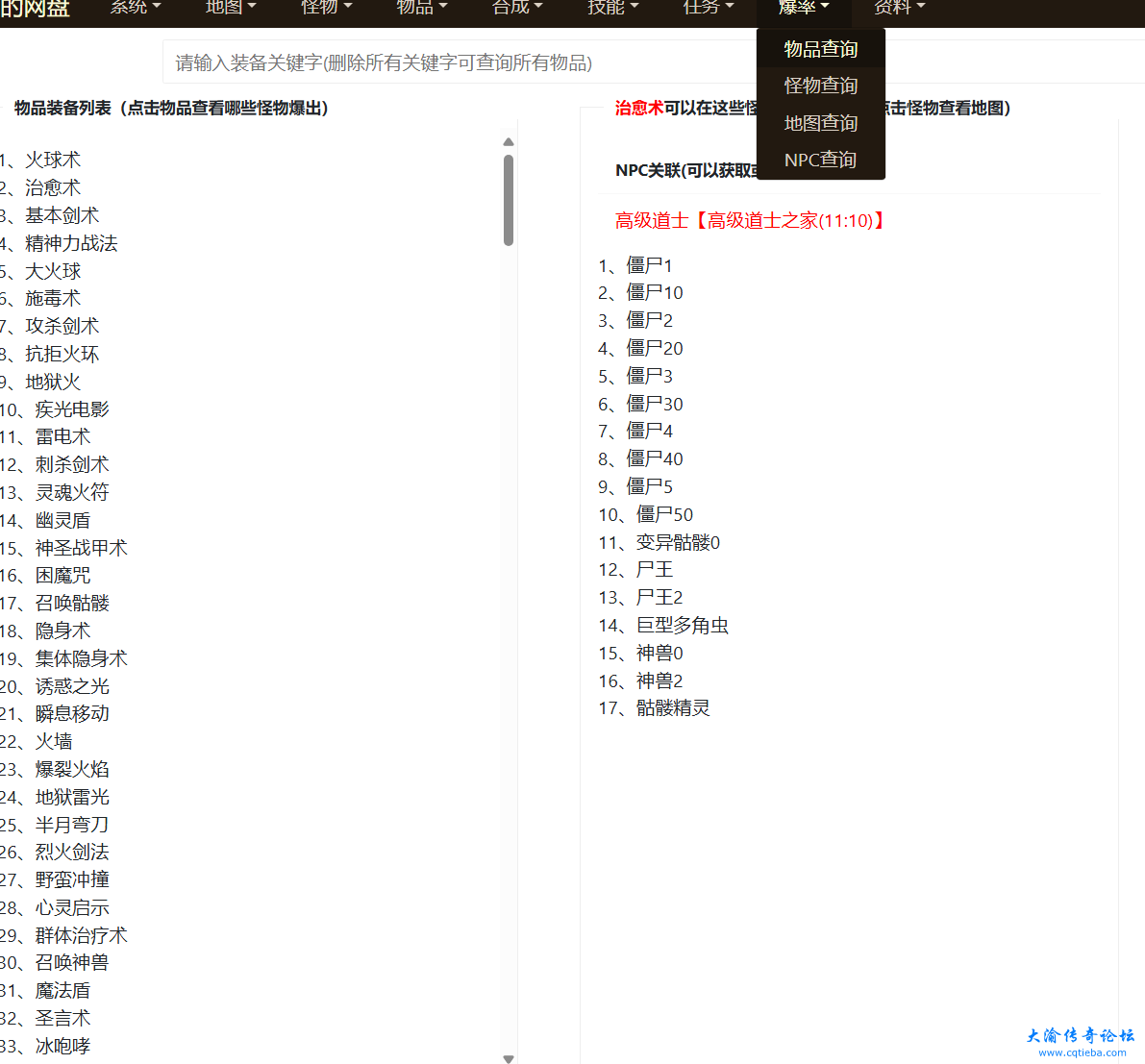Select 大火球 from the list
The height and width of the screenshot is (1064, 1145).
53,271
